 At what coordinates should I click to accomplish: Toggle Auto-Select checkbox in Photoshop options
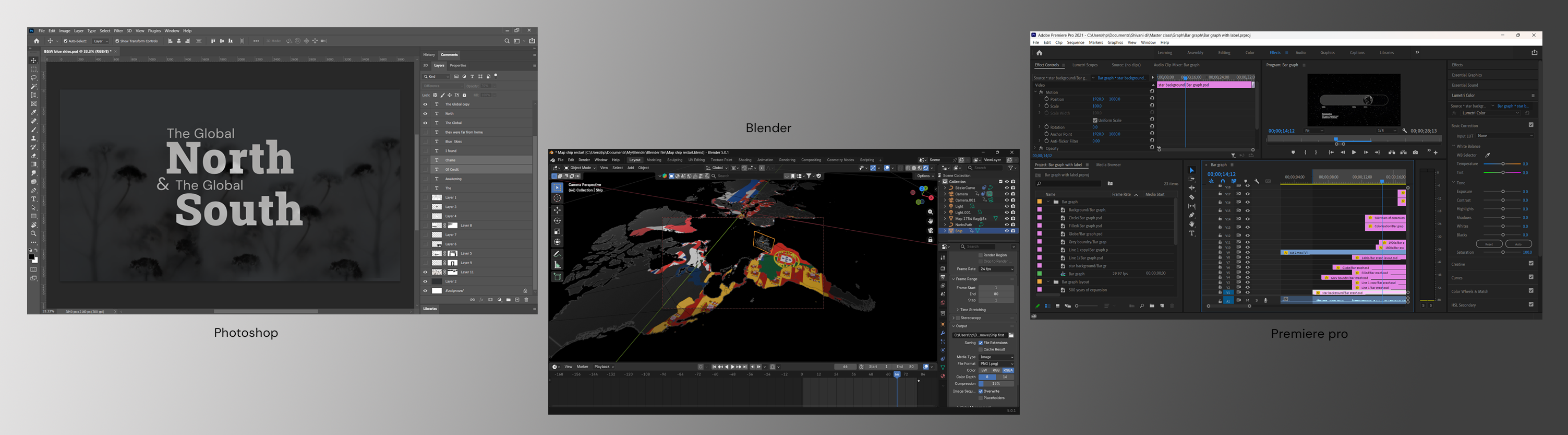click(x=66, y=41)
